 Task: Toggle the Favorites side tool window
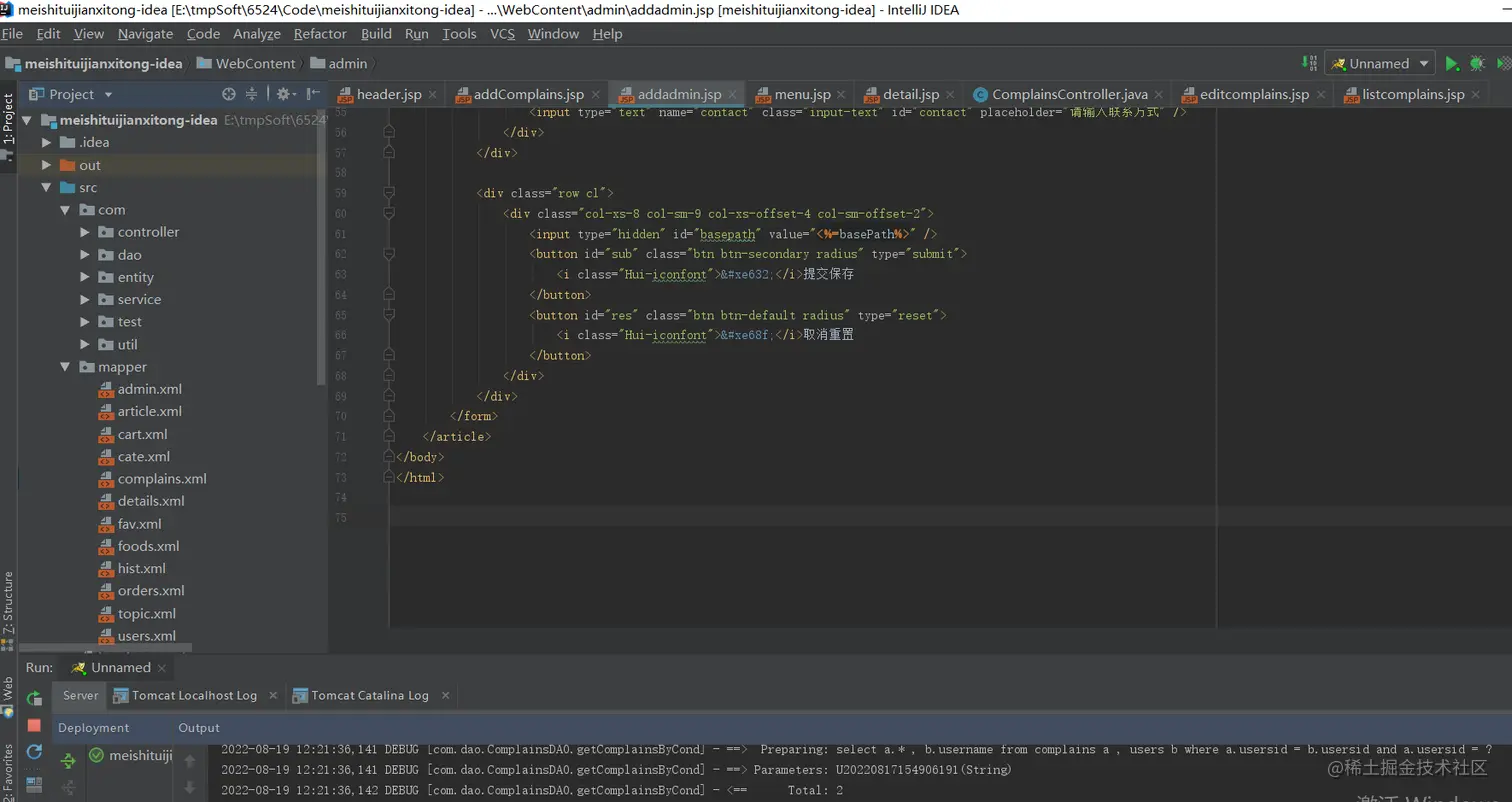8,771
